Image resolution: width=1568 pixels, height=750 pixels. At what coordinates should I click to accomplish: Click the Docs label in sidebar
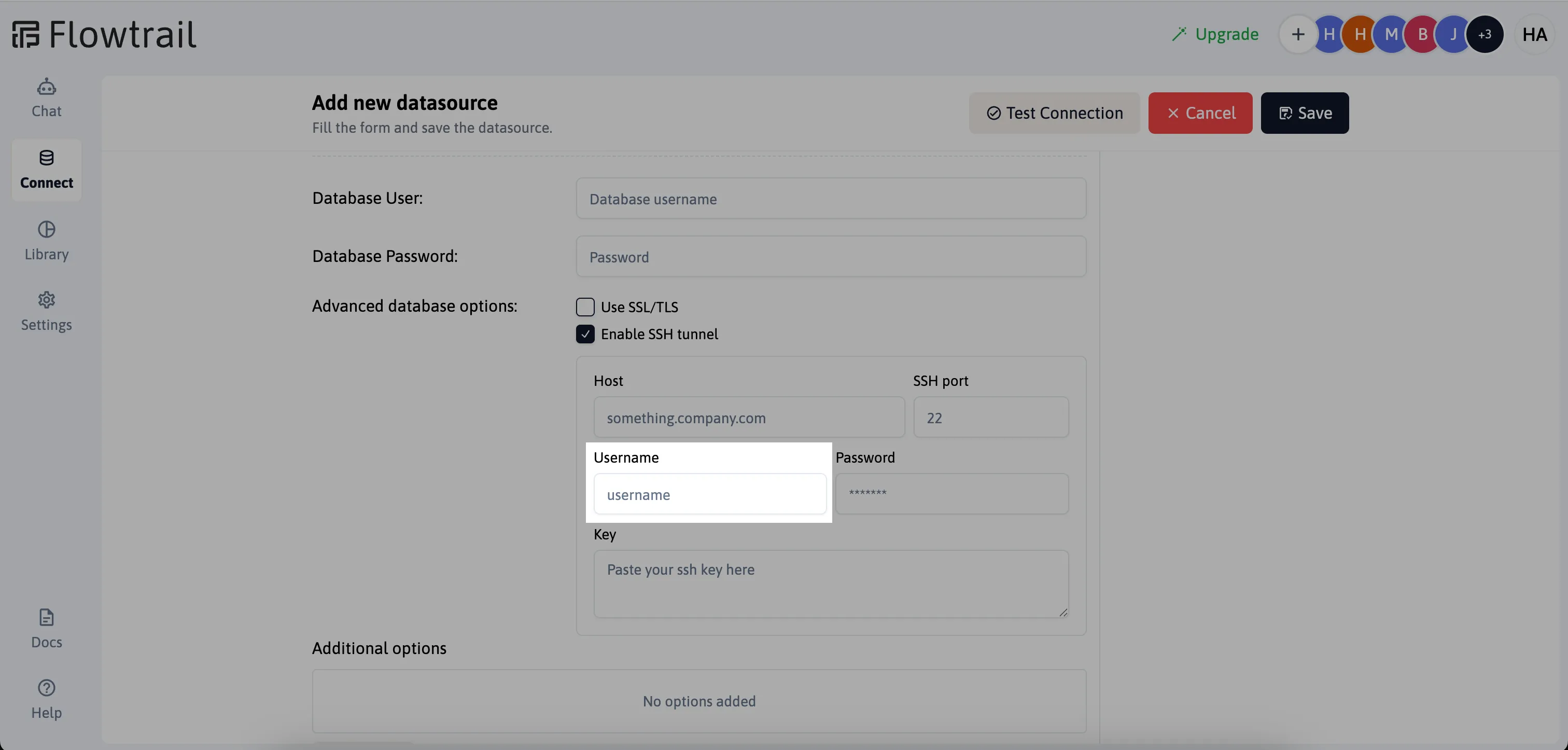pos(46,642)
